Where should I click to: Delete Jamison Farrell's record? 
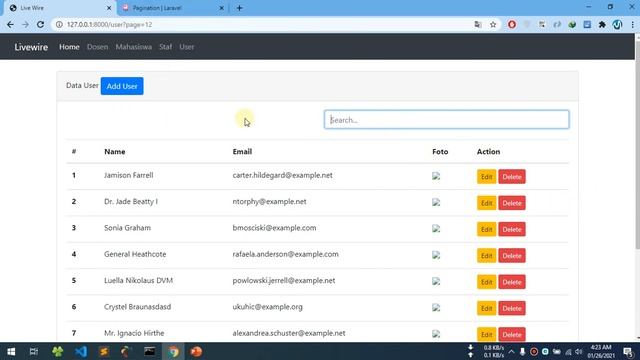tap(512, 177)
